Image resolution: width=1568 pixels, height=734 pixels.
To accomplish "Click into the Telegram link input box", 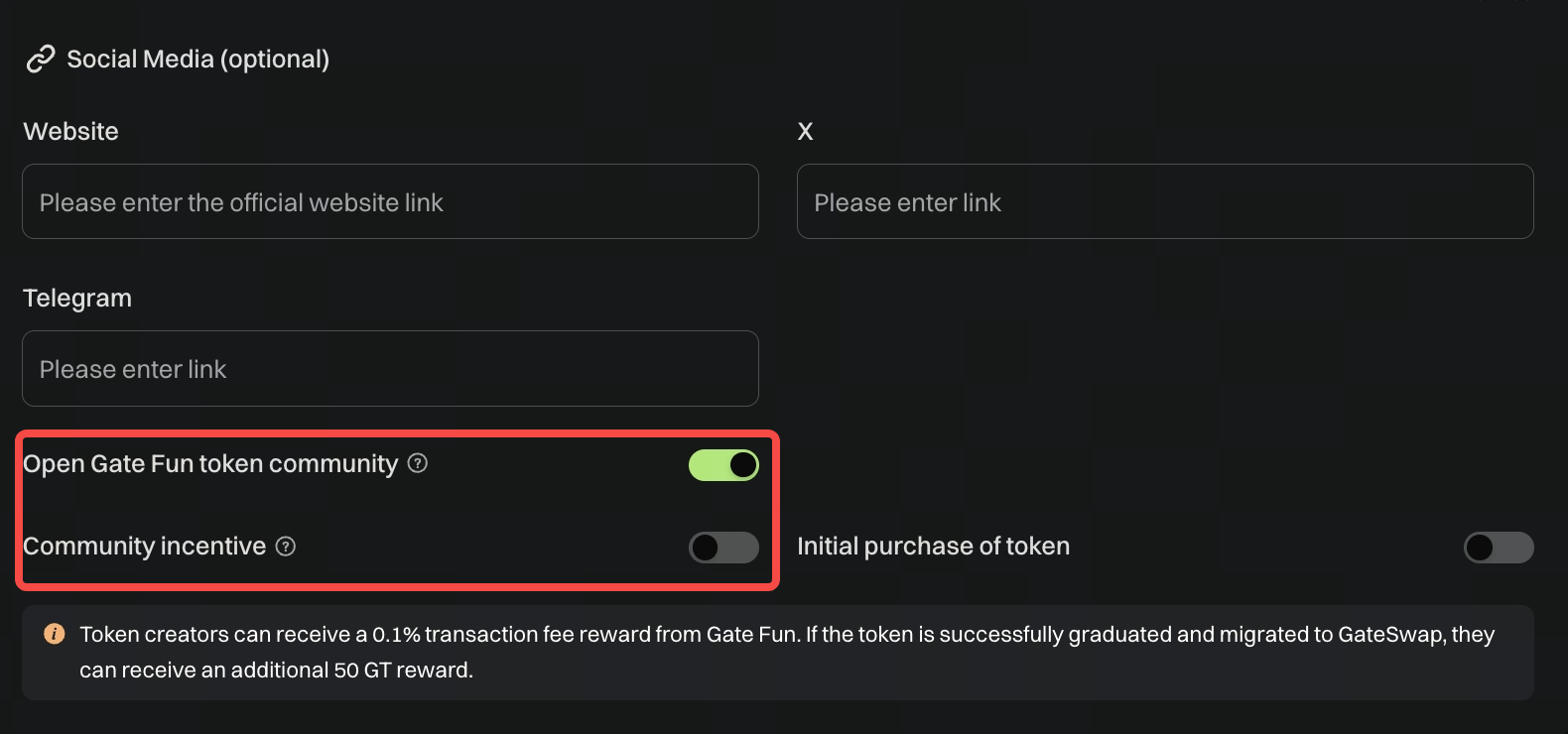I will [x=390, y=369].
